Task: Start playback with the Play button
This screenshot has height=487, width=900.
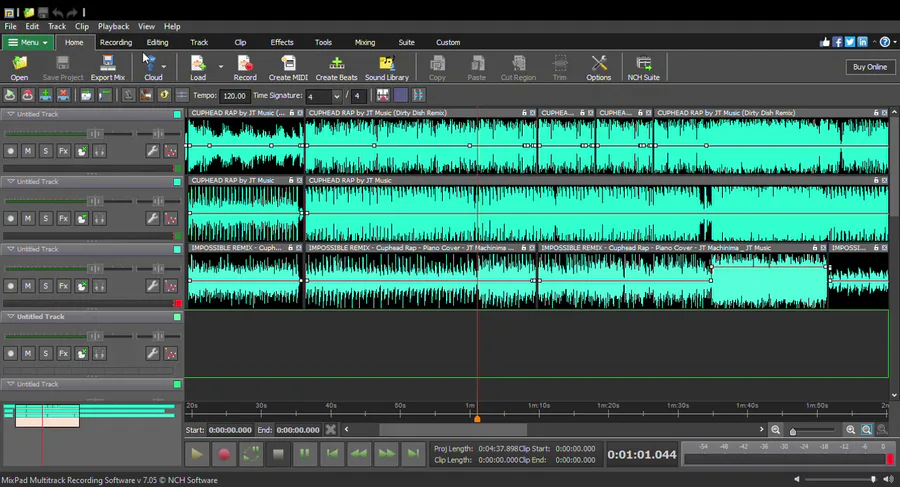Action: click(x=197, y=454)
